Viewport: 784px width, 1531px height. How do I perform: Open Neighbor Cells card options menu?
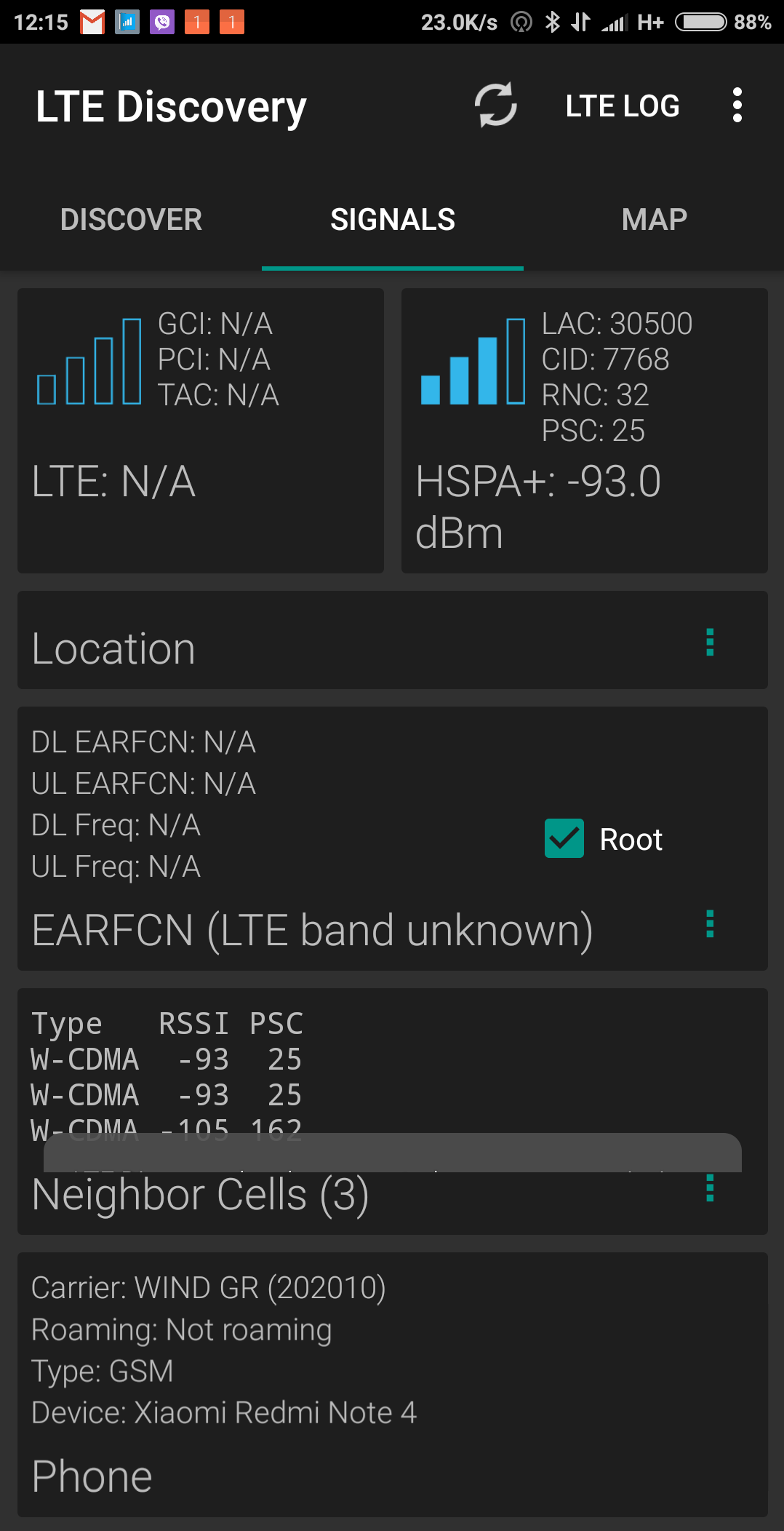(x=710, y=1188)
